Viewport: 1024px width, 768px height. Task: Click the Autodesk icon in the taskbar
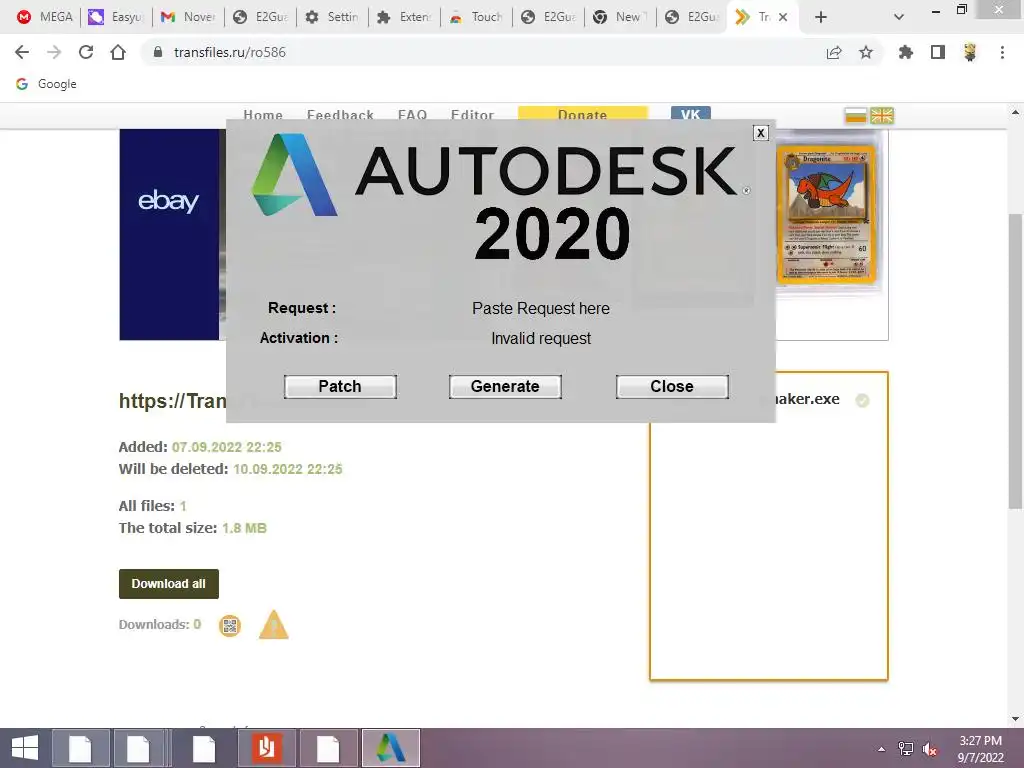pyautogui.click(x=391, y=748)
